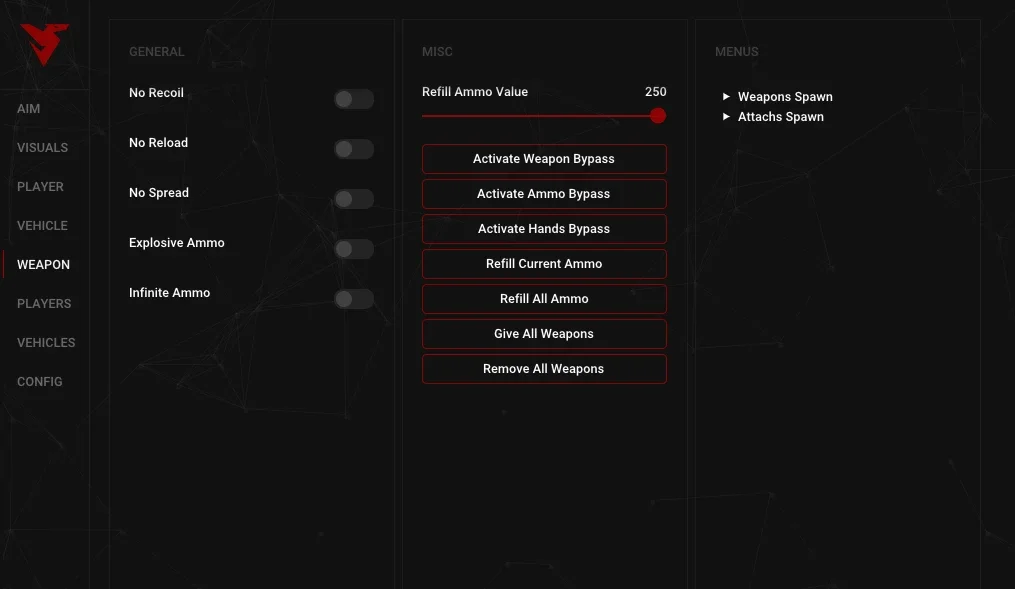Click the MENUS section heading
Viewport: 1015px width, 589px height.
click(x=737, y=52)
